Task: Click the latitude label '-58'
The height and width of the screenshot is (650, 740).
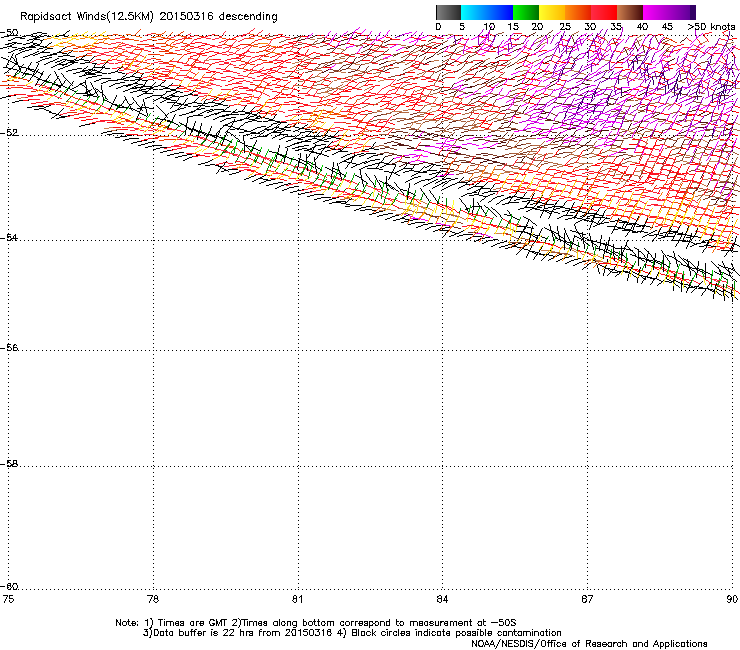Action: click(x=9, y=464)
